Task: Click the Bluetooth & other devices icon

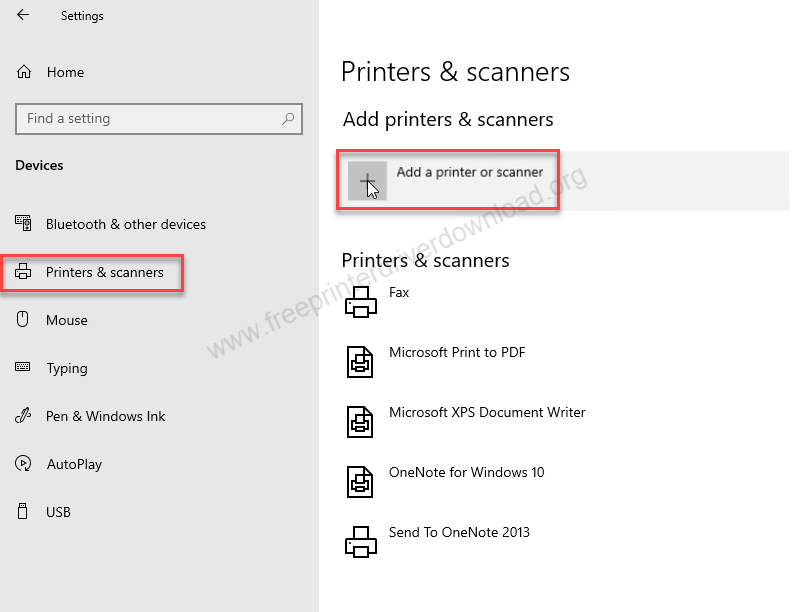Action: point(23,223)
